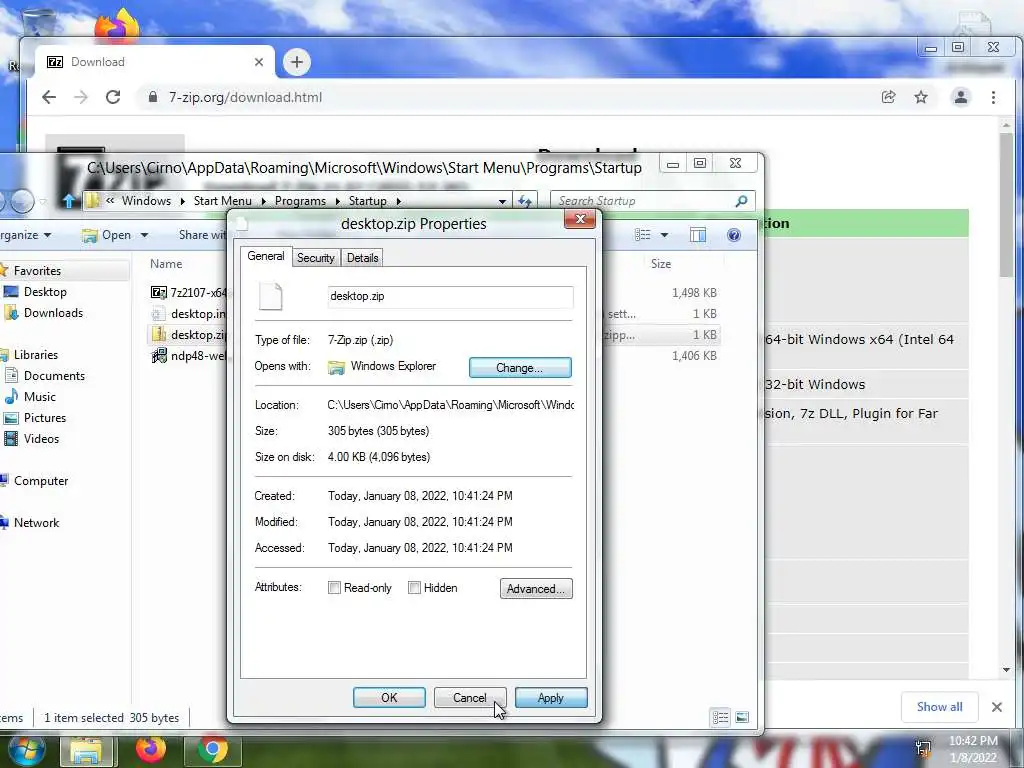Close the Download tab
Viewport: 1024px width, 768px height.
coord(259,62)
